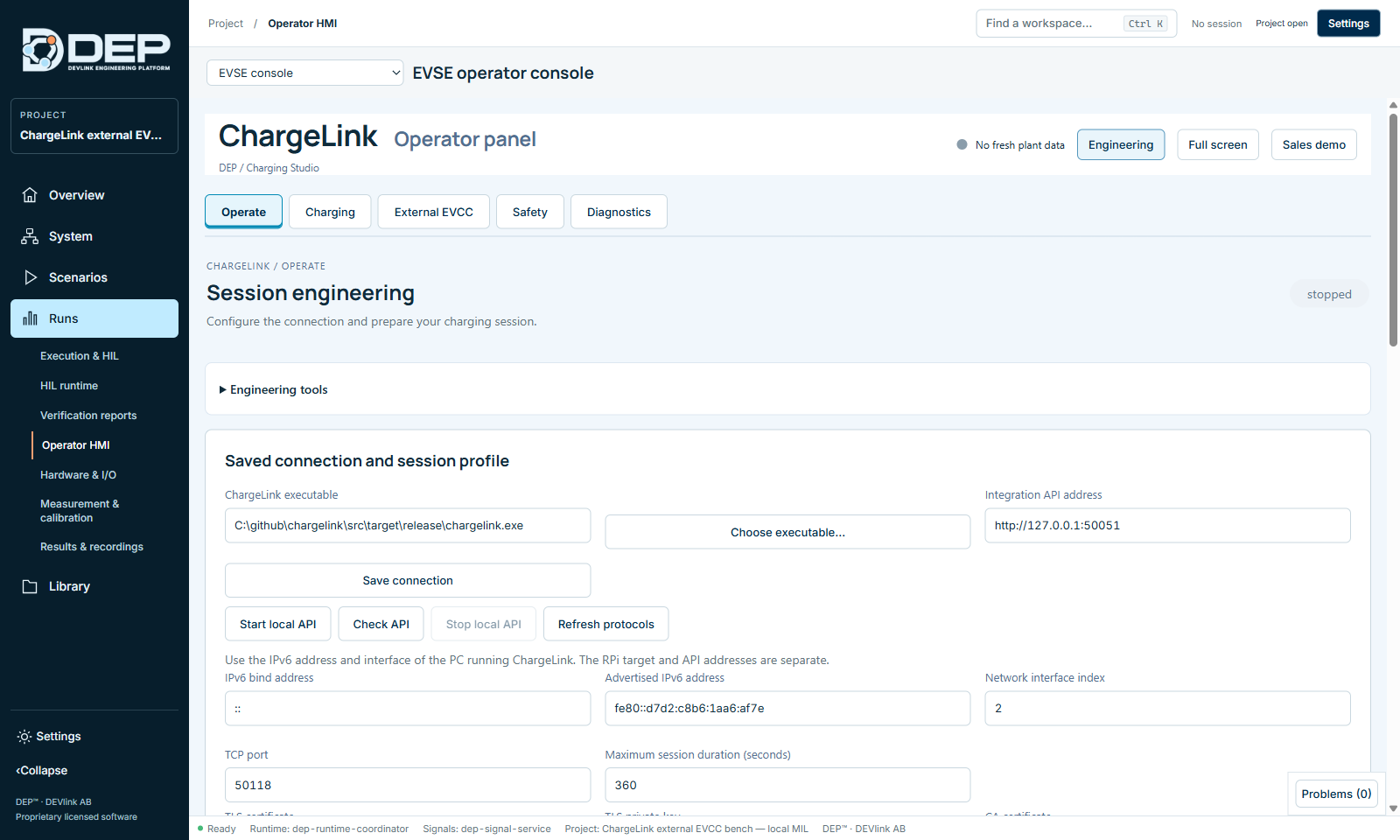Open Verification reports in sidebar
1400x840 pixels.
click(88, 416)
